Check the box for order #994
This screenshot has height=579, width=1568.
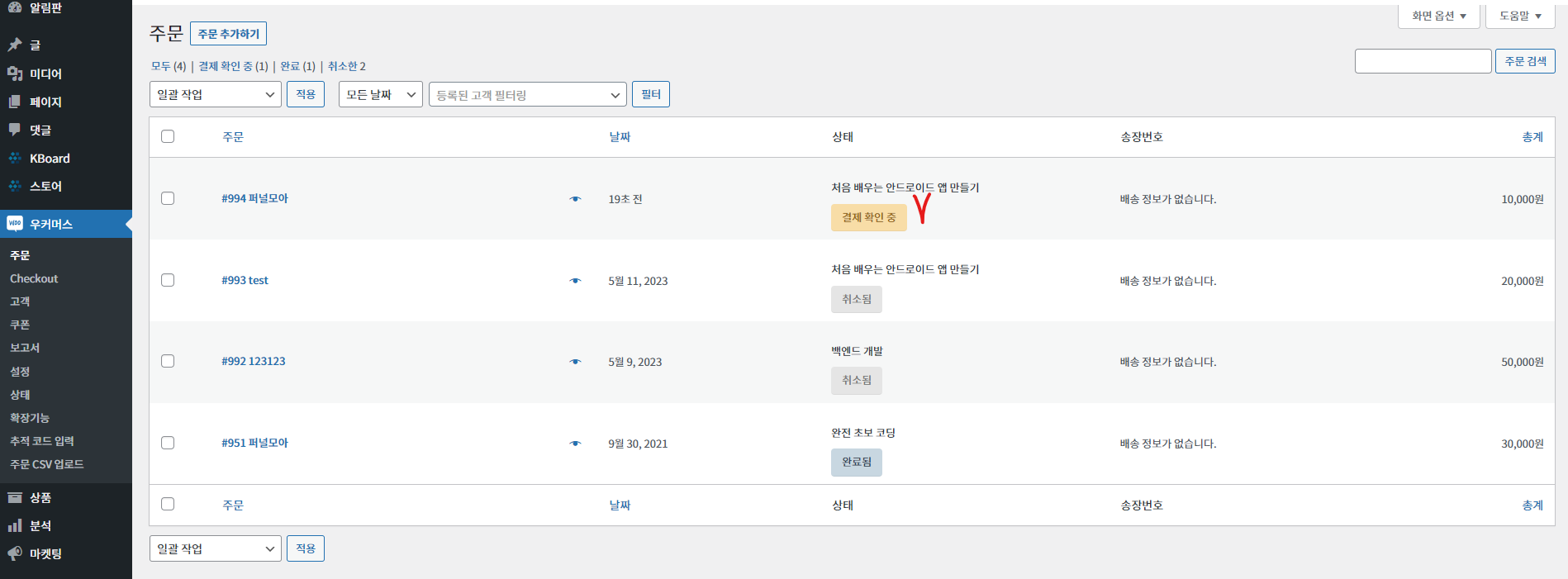168,198
